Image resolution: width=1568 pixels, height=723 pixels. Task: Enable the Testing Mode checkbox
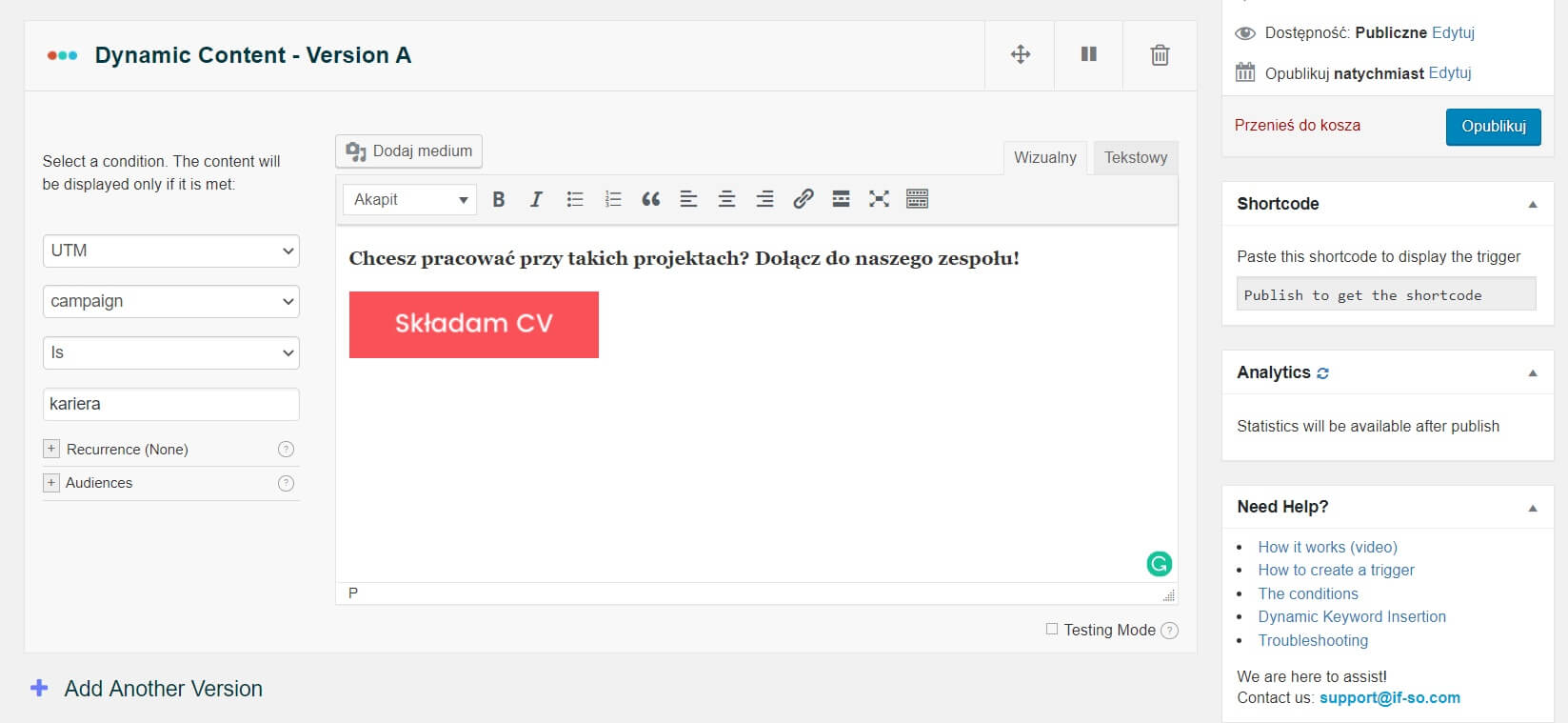pos(1052,629)
